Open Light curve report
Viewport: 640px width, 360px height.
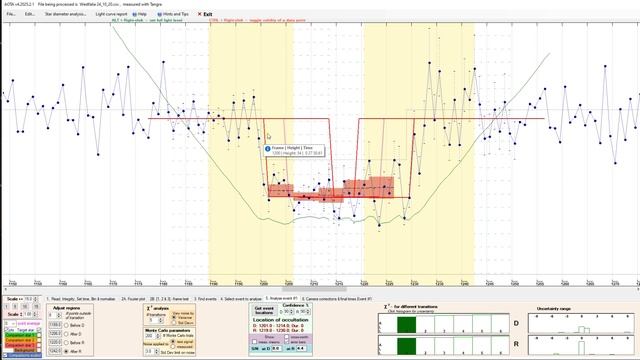[111, 14]
